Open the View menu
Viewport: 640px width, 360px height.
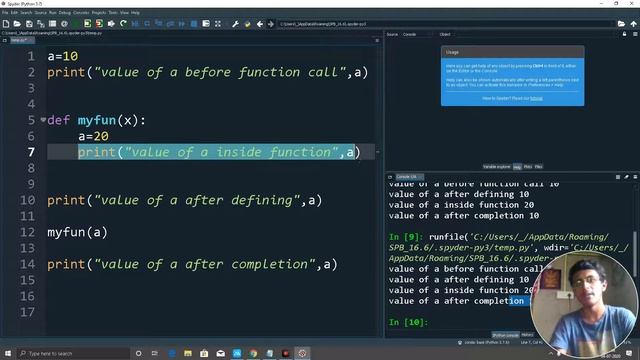pos(124,13)
